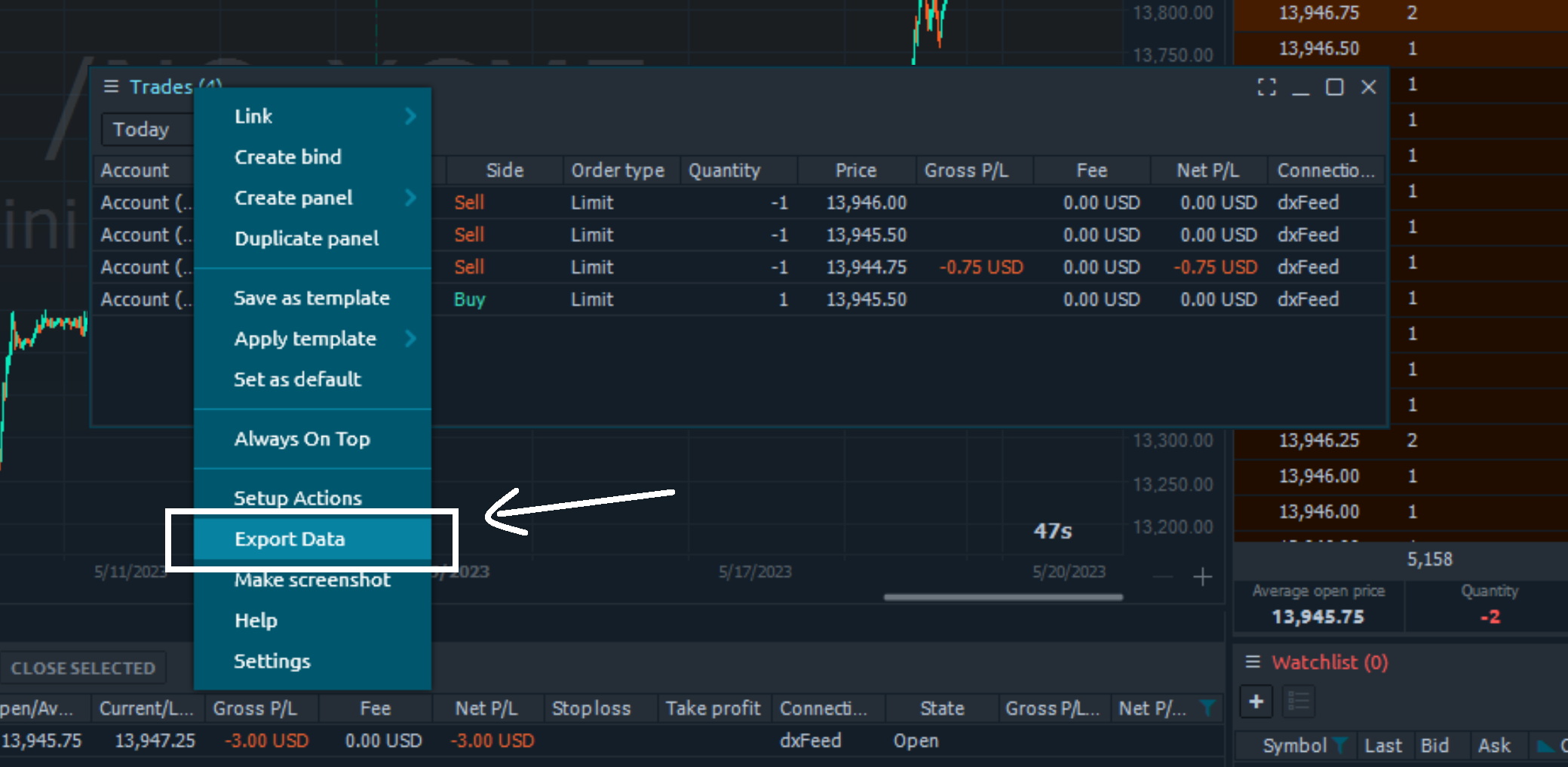Toggle Always On Top for the panel
1568x767 pixels.
302,439
